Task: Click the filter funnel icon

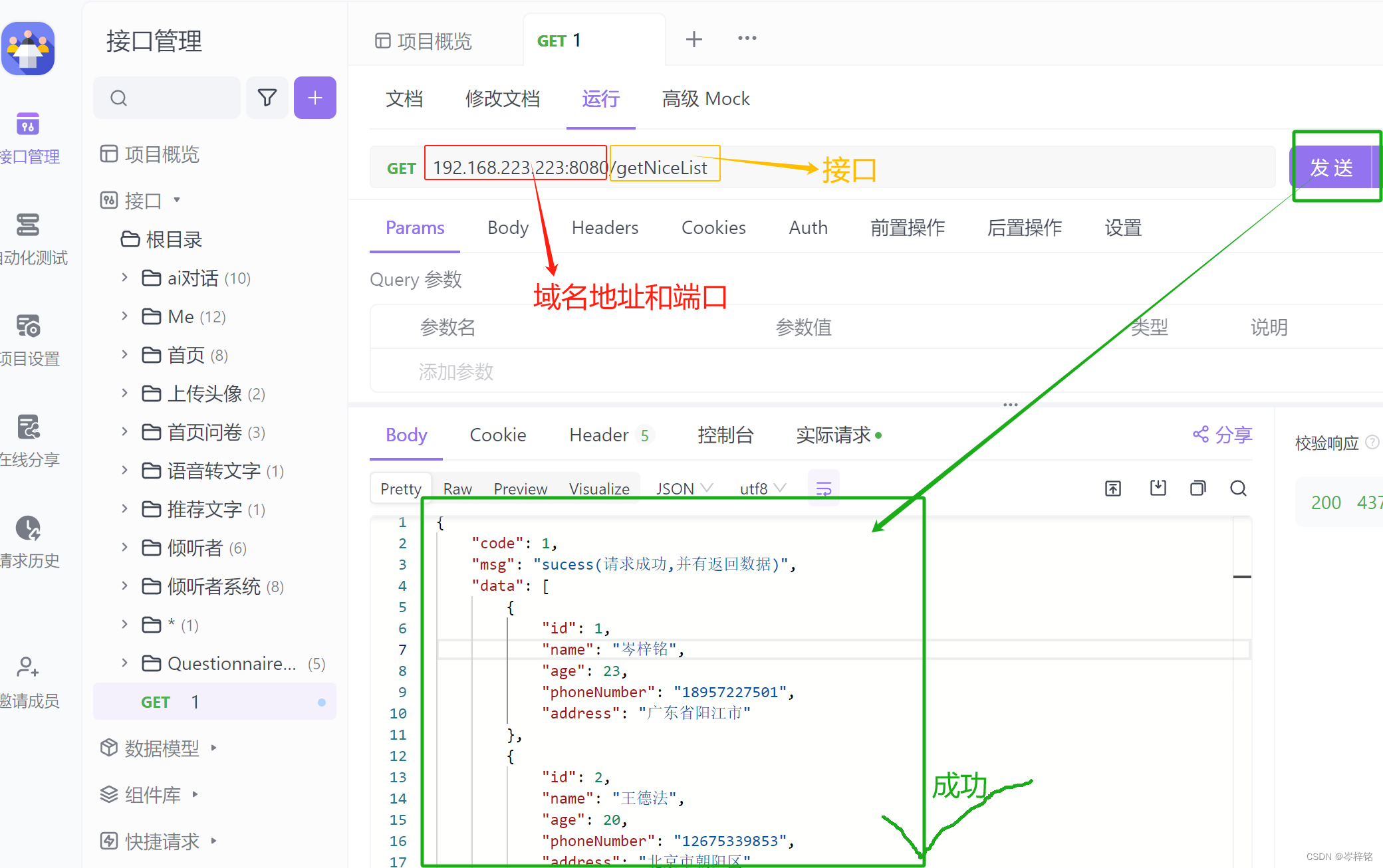Action: point(267,98)
